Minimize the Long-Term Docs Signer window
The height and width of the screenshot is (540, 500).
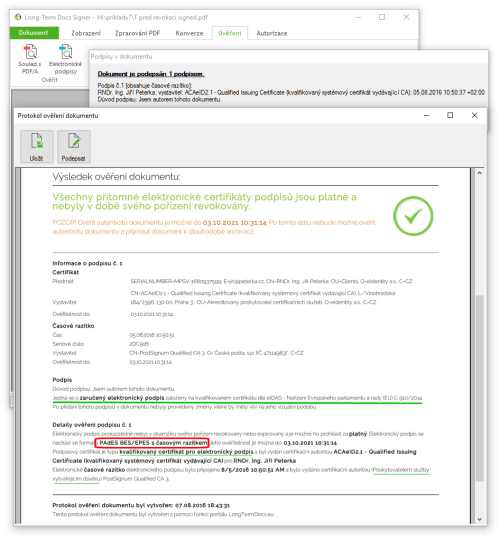(358, 17)
